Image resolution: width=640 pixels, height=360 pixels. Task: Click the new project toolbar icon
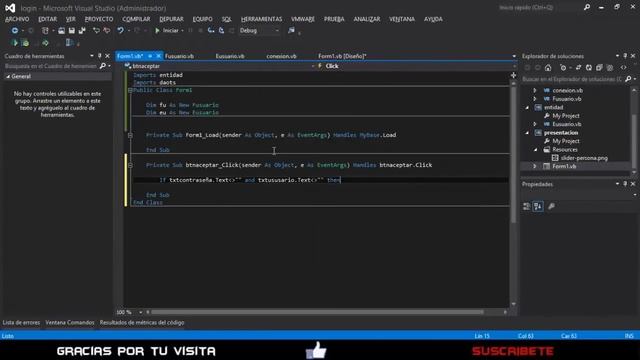[45, 31]
